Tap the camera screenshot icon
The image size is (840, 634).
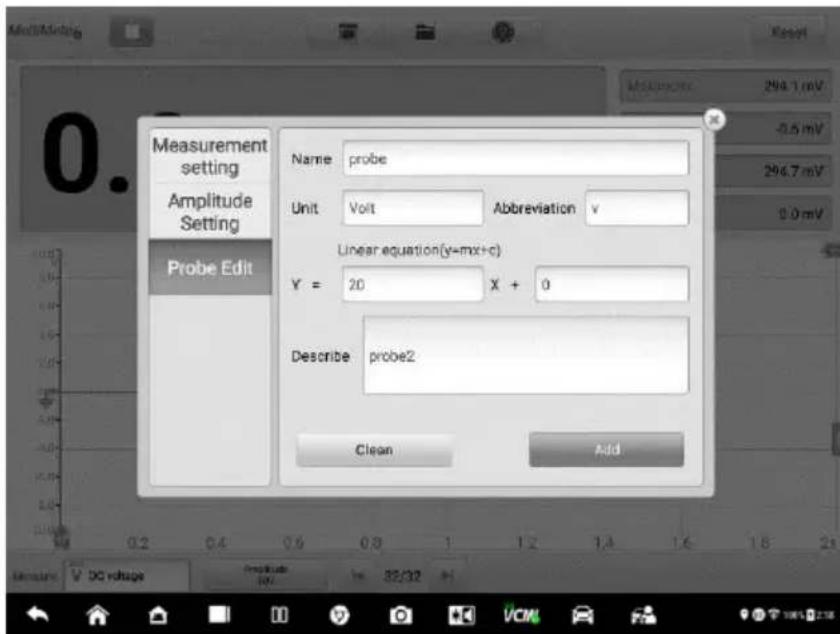400,615
